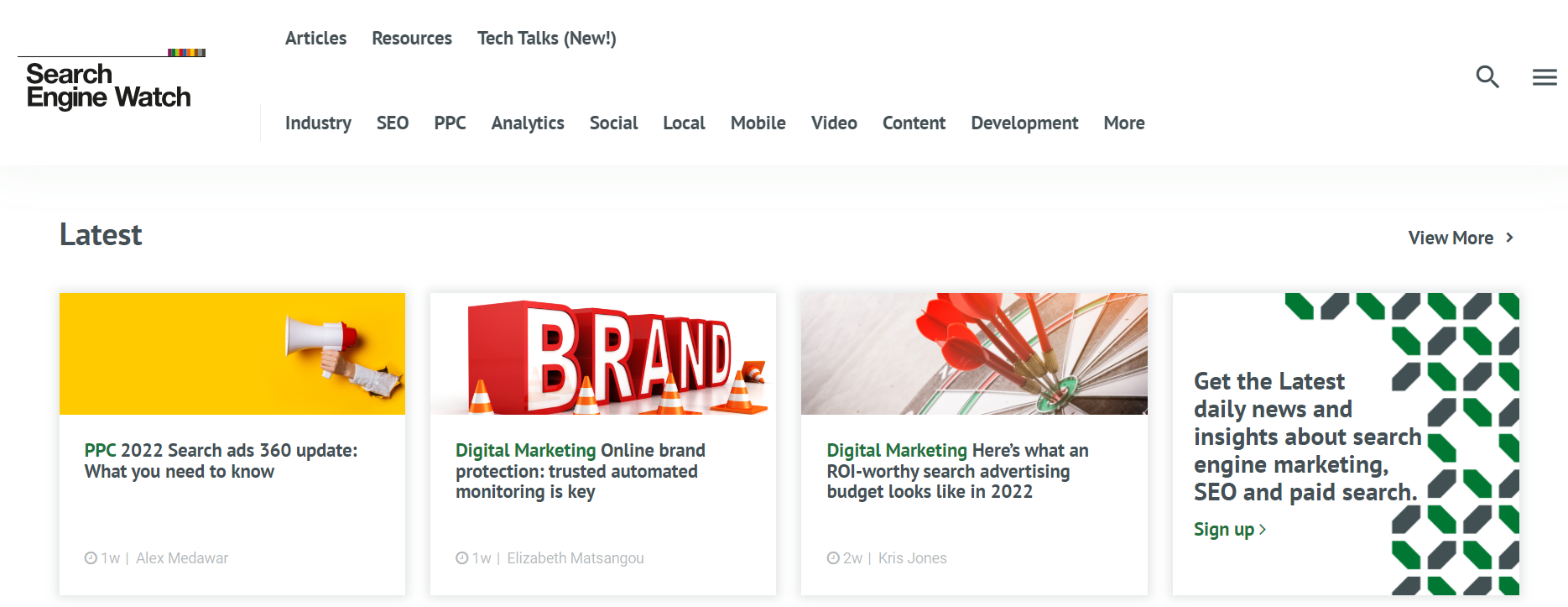
Task: Open the hamburger menu icon
Action: (1544, 77)
